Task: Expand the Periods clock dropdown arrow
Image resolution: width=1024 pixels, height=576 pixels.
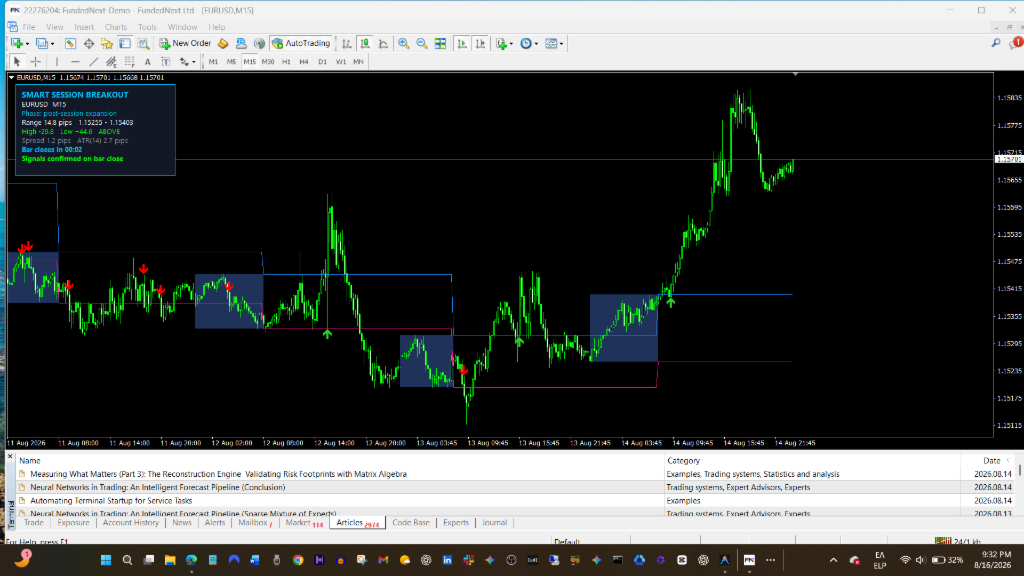Action: [536, 44]
